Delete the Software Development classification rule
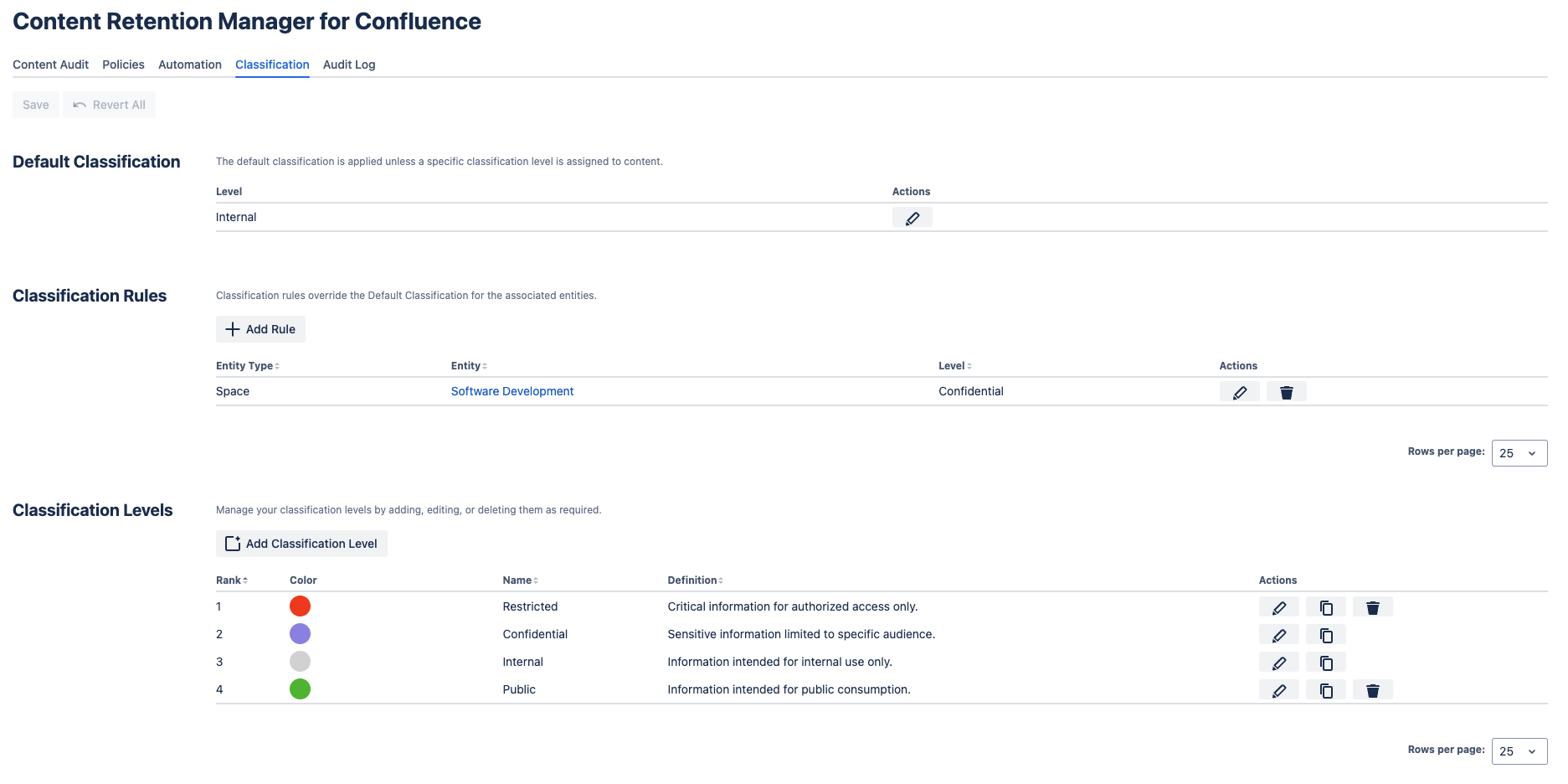This screenshot has height=784, width=1568. click(x=1286, y=392)
